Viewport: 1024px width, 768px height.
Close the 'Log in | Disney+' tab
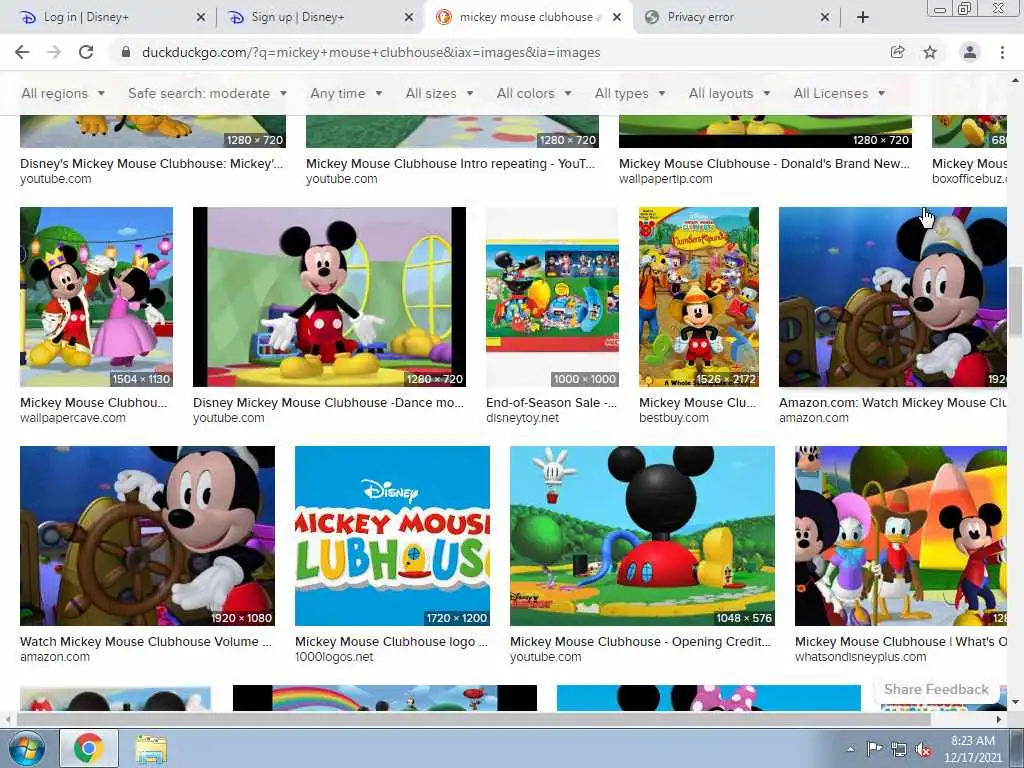tap(200, 17)
